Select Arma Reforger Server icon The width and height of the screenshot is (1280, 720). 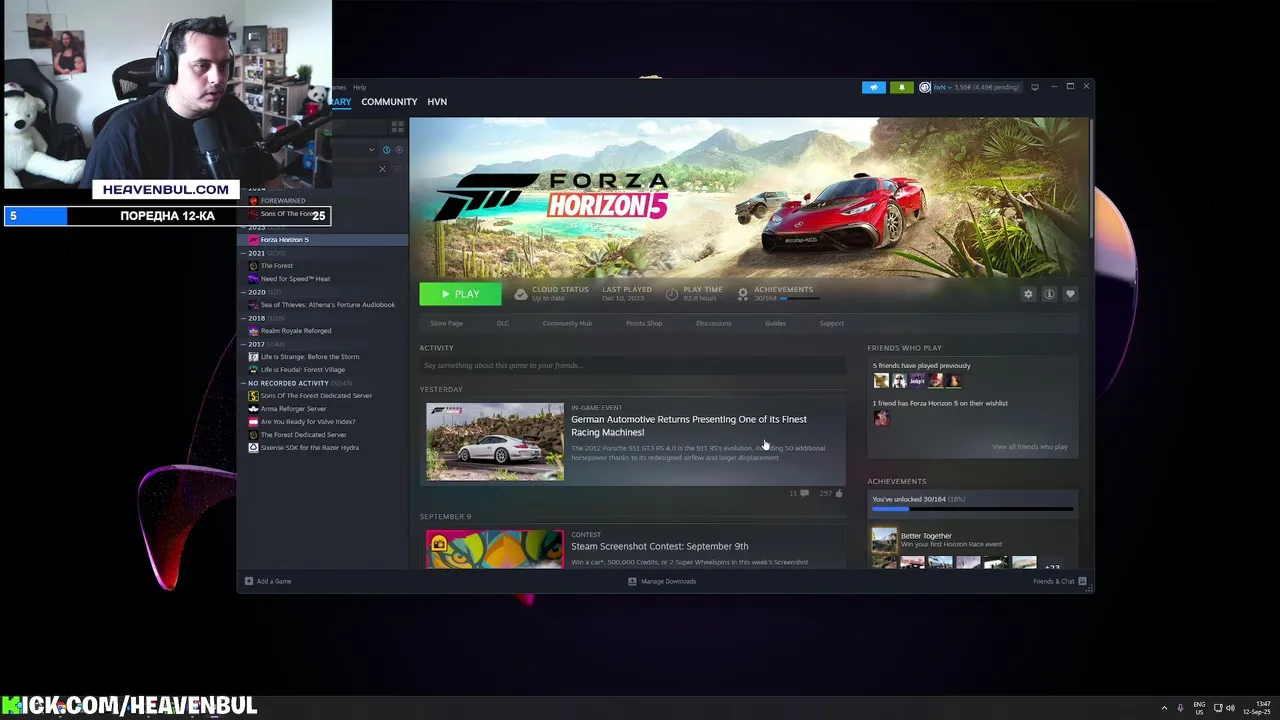click(x=253, y=409)
